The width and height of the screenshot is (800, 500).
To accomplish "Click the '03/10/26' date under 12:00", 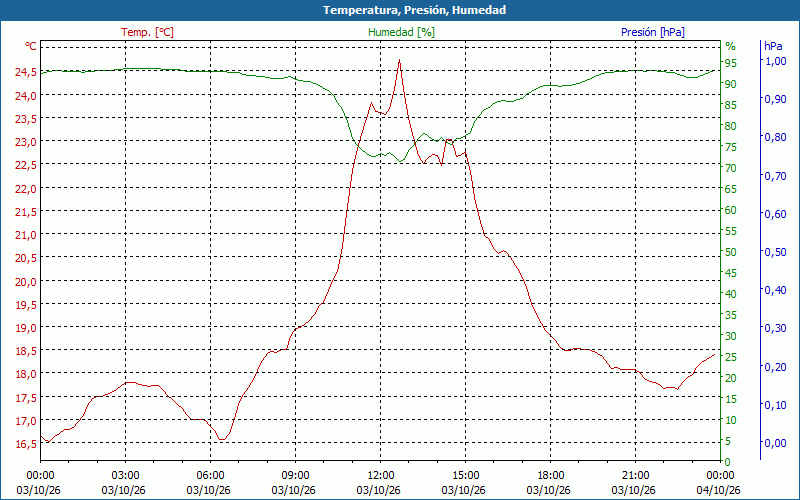I will point(379,490).
